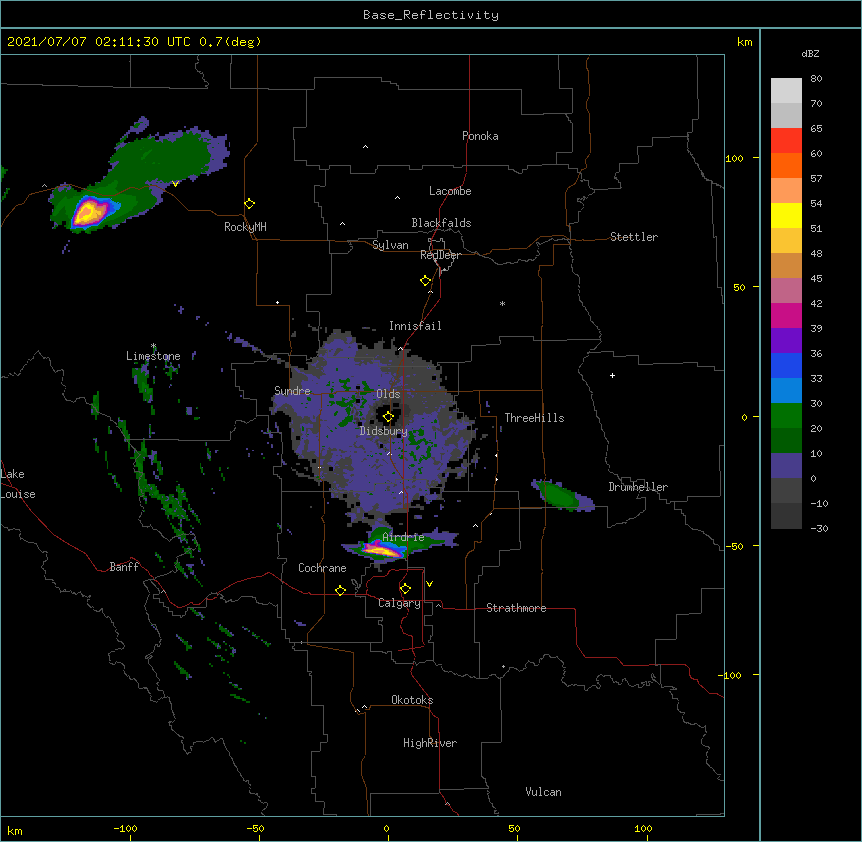Viewport: 862px width, 842px height.
Task: Click the km unit label at top right
Action: tap(745, 42)
